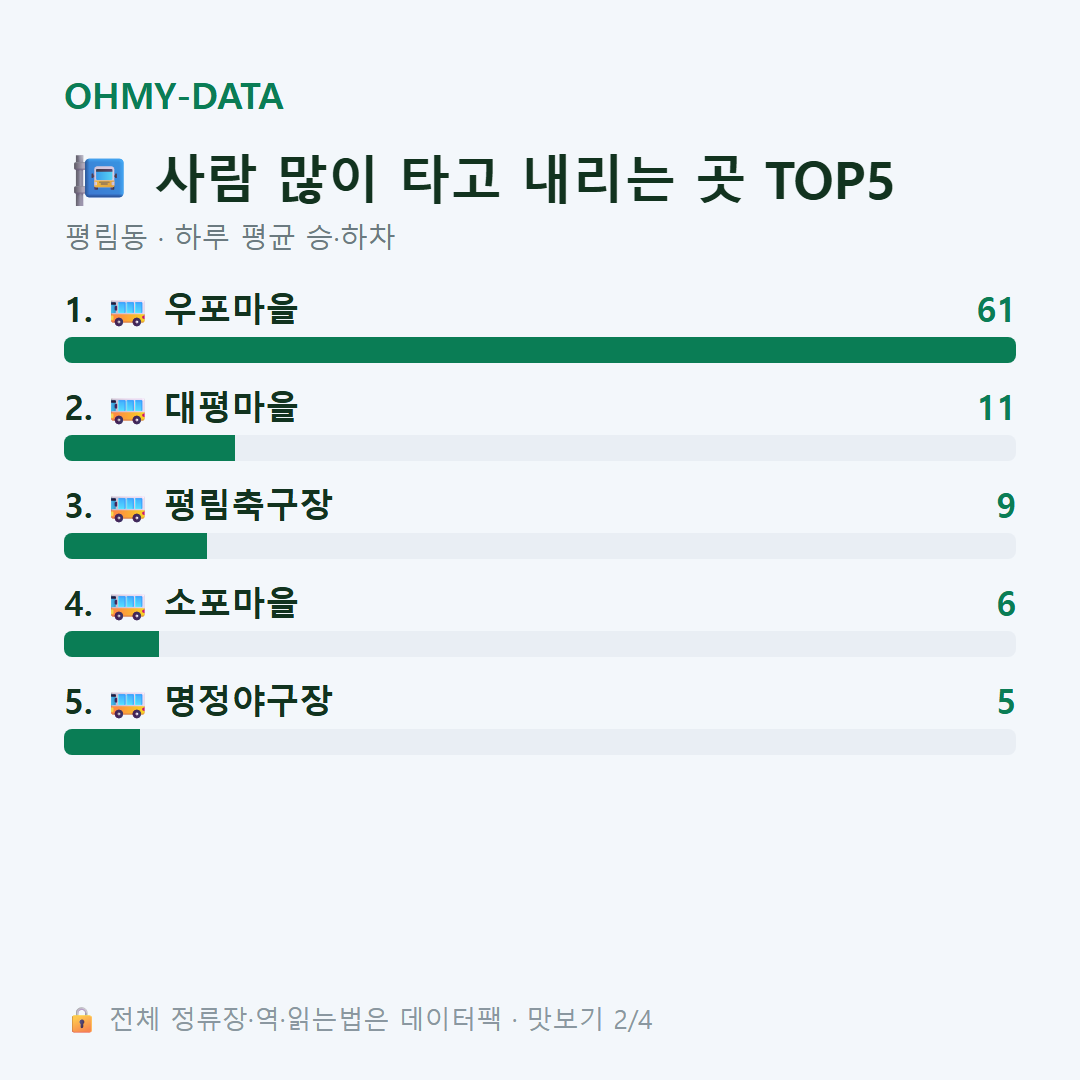Select the 소포마을 stop name
1080x1080 pixels.
pos(231,603)
